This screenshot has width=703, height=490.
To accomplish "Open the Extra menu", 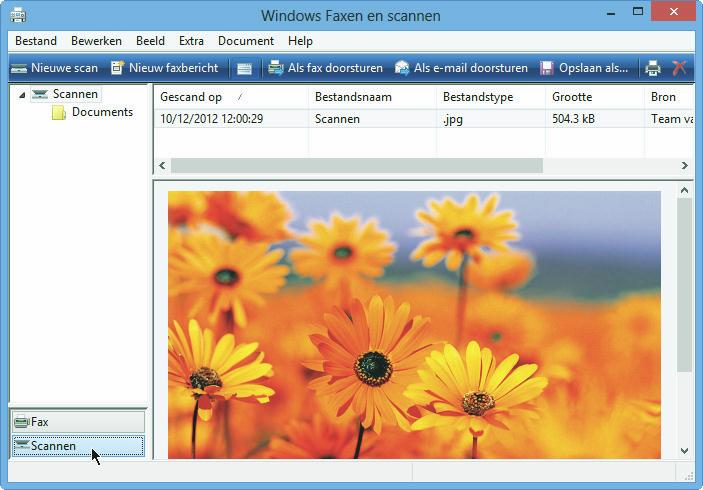I will (191, 41).
